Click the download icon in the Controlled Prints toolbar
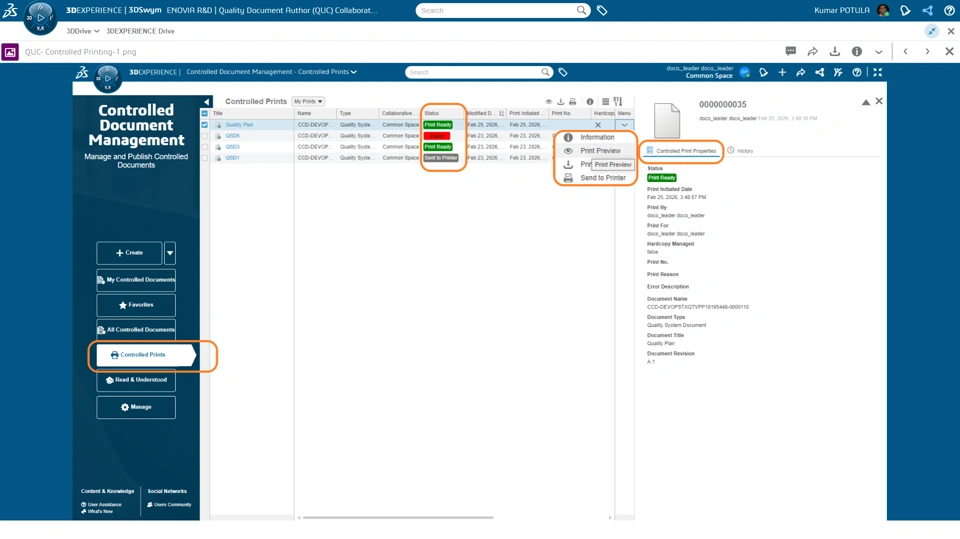 pyautogui.click(x=560, y=102)
